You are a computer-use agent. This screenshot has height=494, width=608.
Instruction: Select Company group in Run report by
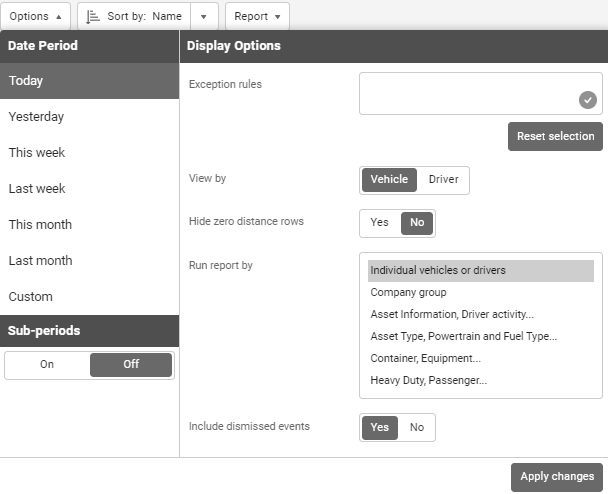[x=408, y=293]
